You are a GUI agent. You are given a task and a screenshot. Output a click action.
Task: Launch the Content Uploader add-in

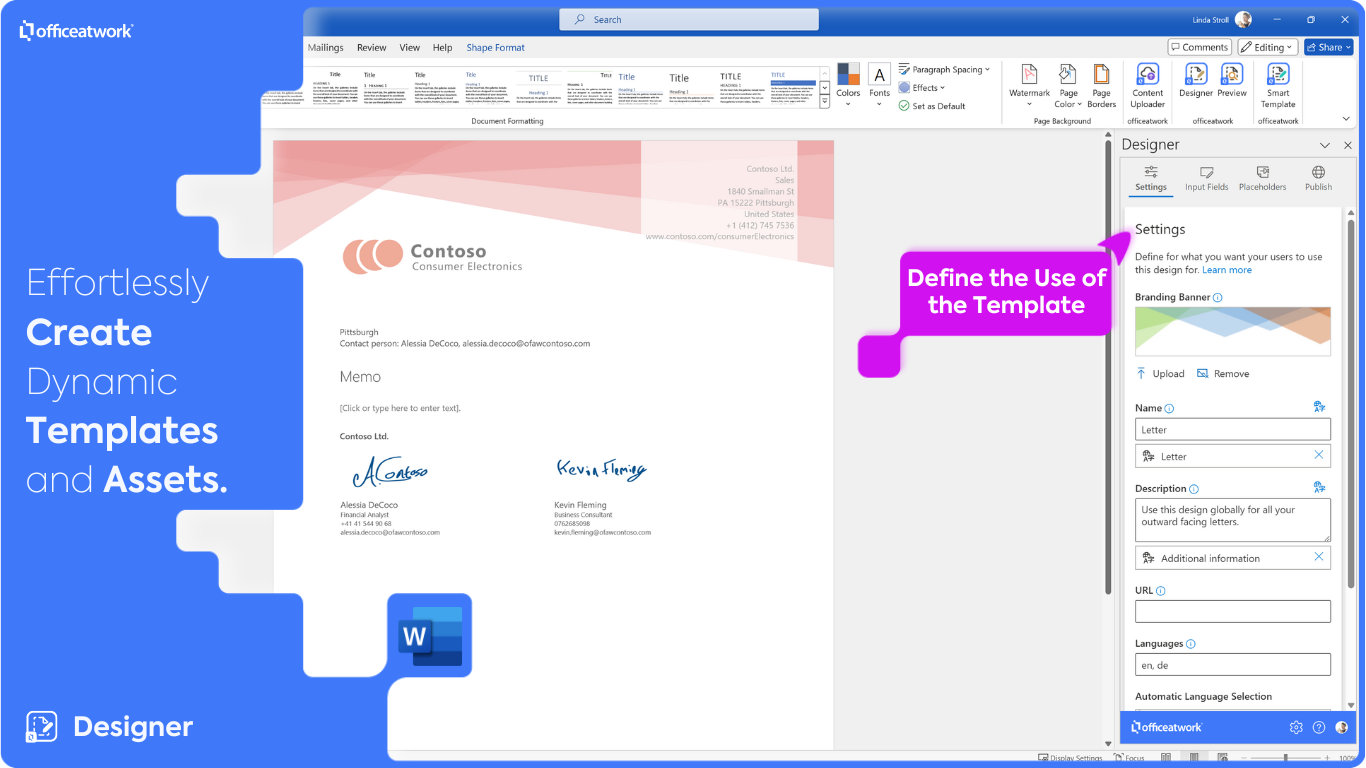1147,86
